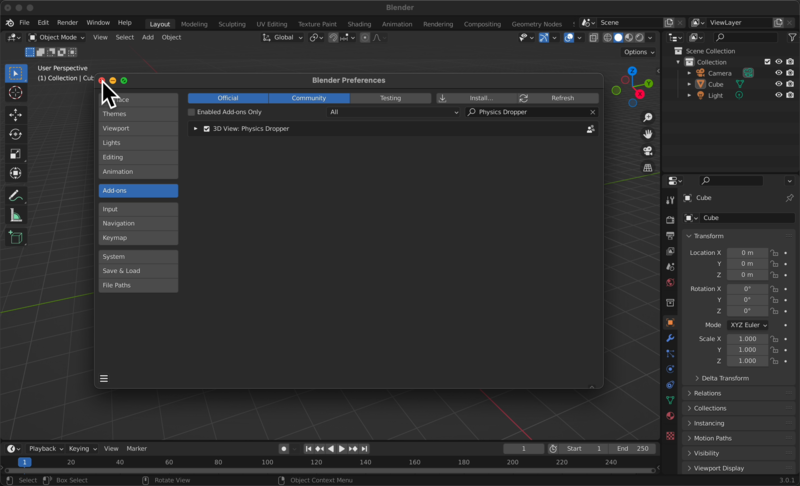This screenshot has width=800, height=486.
Task: Switch to Shading workspace tab
Action: click(x=359, y=24)
